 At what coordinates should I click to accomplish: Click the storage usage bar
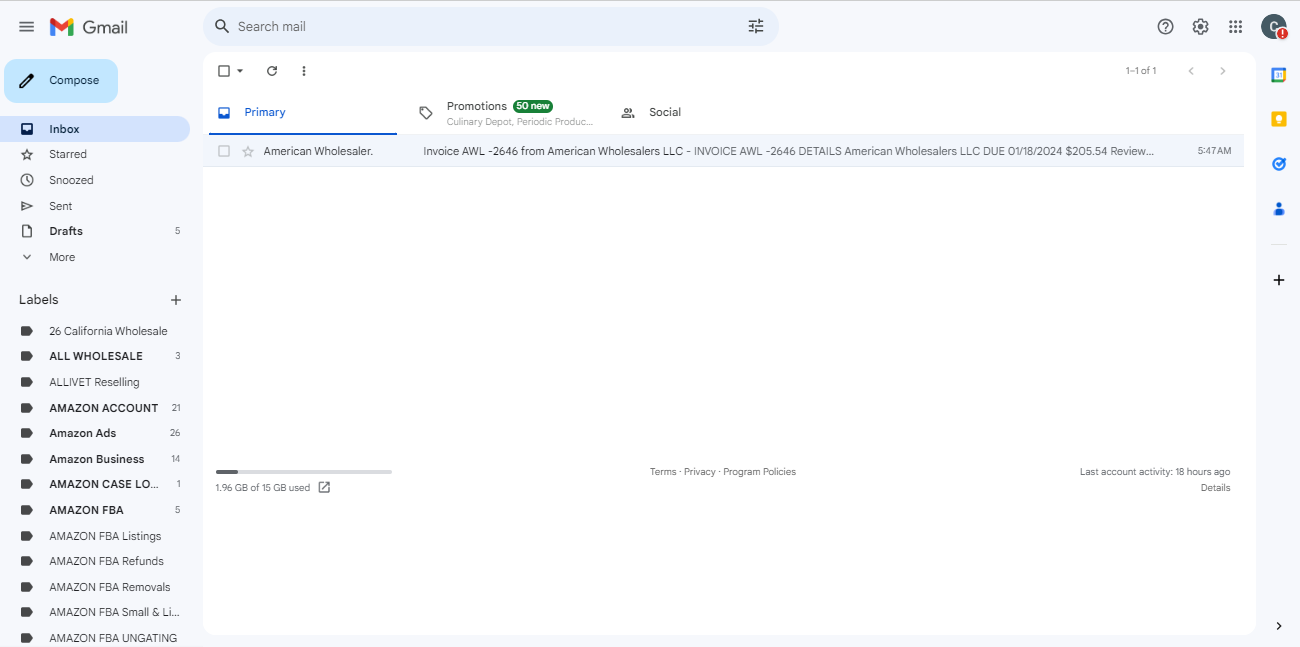[x=304, y=471]
